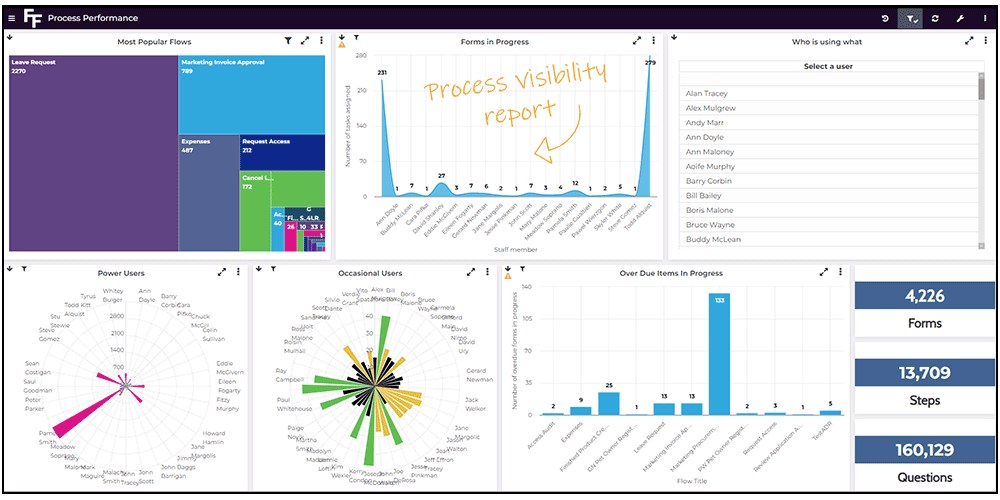Open the Over Due Items panel options menu
The height and width of the screenshot is (500, 1000).
tap(840, 272)
